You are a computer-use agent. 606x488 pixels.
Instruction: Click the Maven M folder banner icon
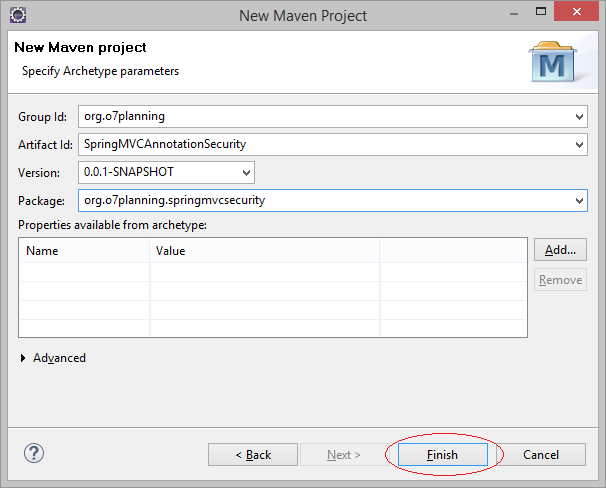coord(553,62)
